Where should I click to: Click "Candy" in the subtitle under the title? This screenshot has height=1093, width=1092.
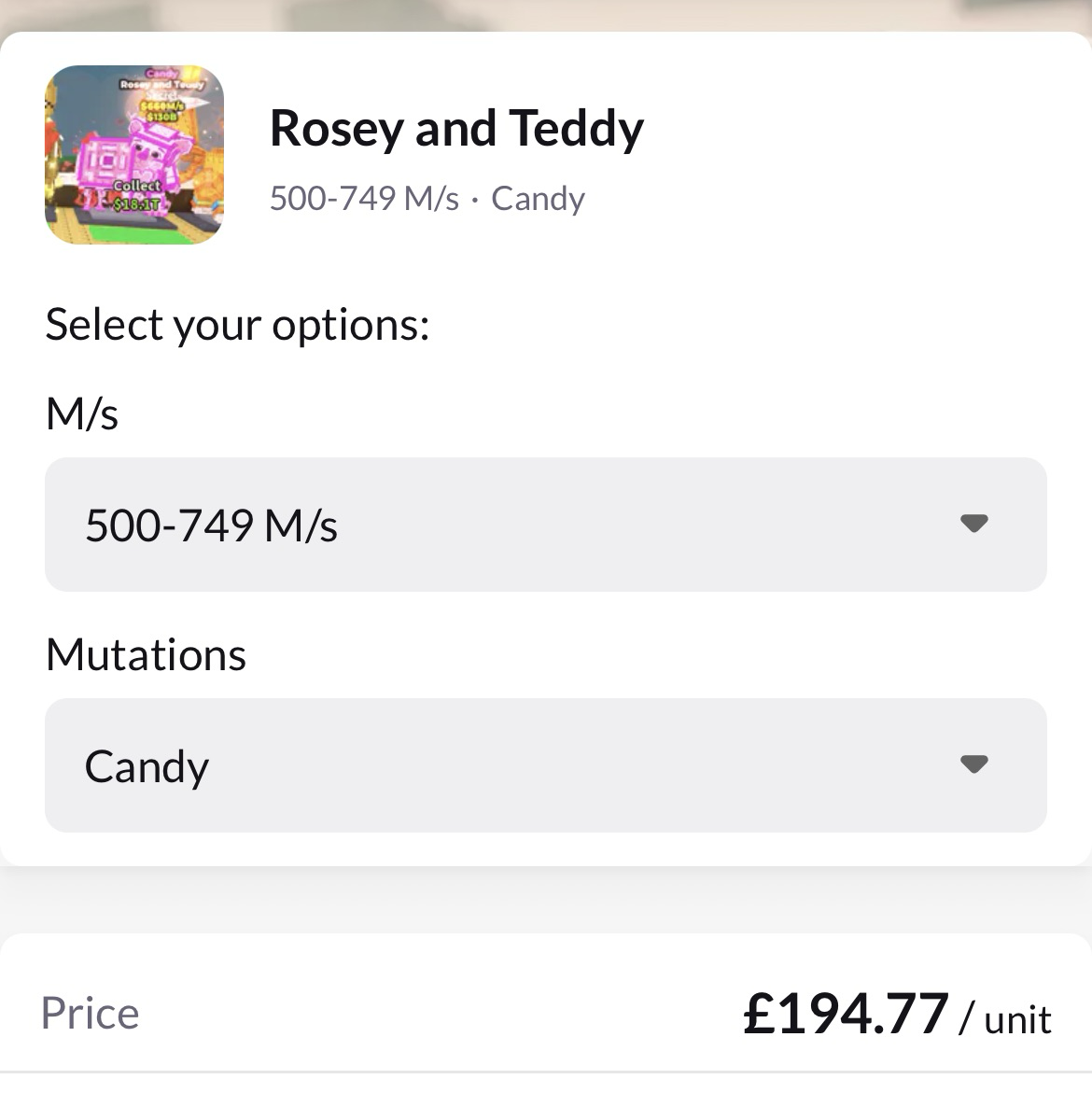pos(538,199)
